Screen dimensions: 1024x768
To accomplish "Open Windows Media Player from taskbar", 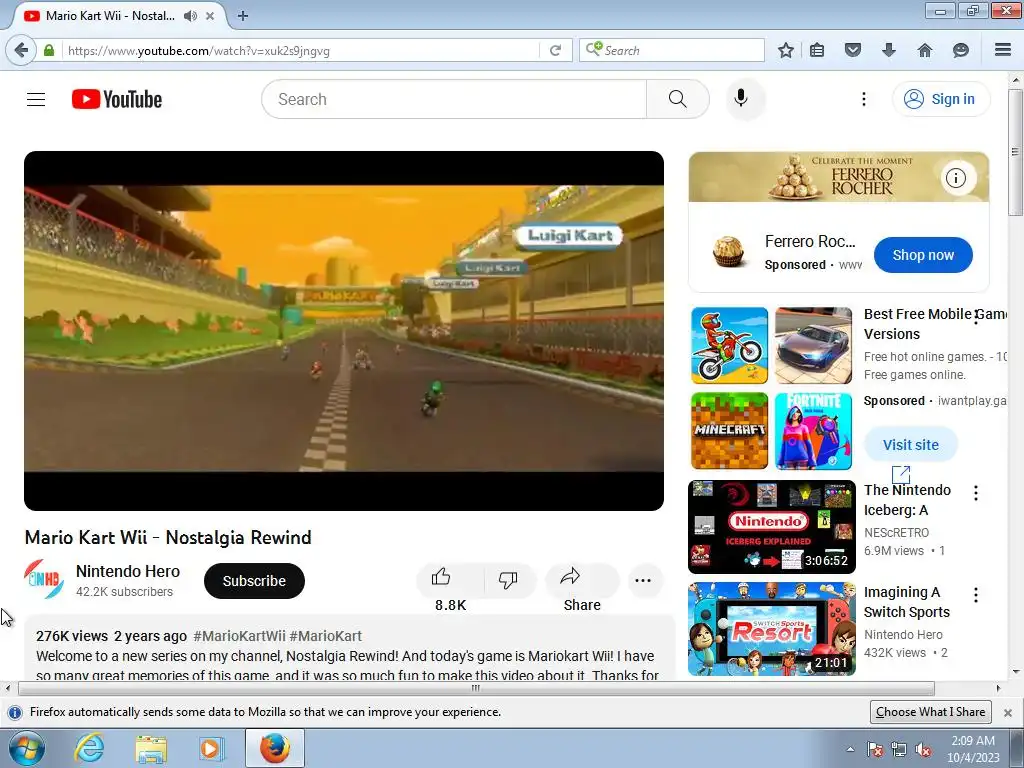I will 211,748.
